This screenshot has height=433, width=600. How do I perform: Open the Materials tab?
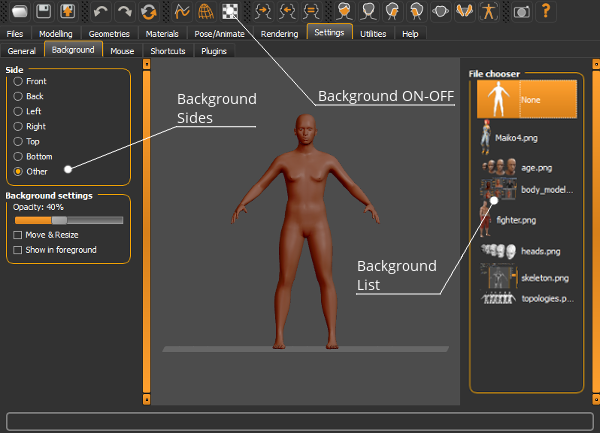click(x=162, y=34)
